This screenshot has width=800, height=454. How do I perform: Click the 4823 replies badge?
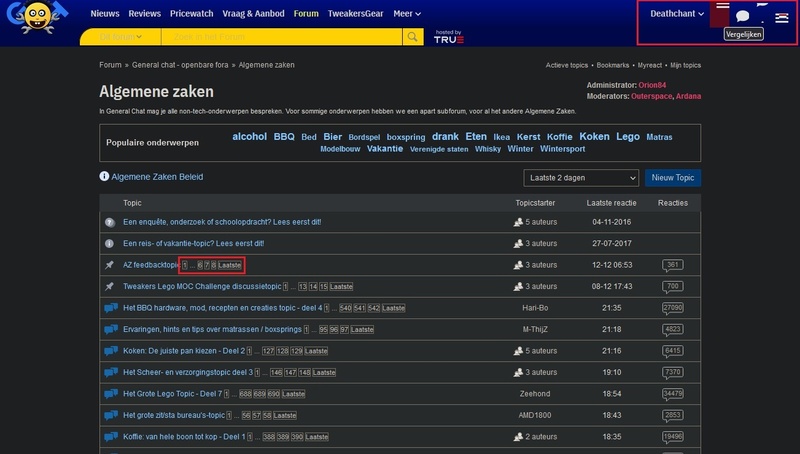point(672,330)
